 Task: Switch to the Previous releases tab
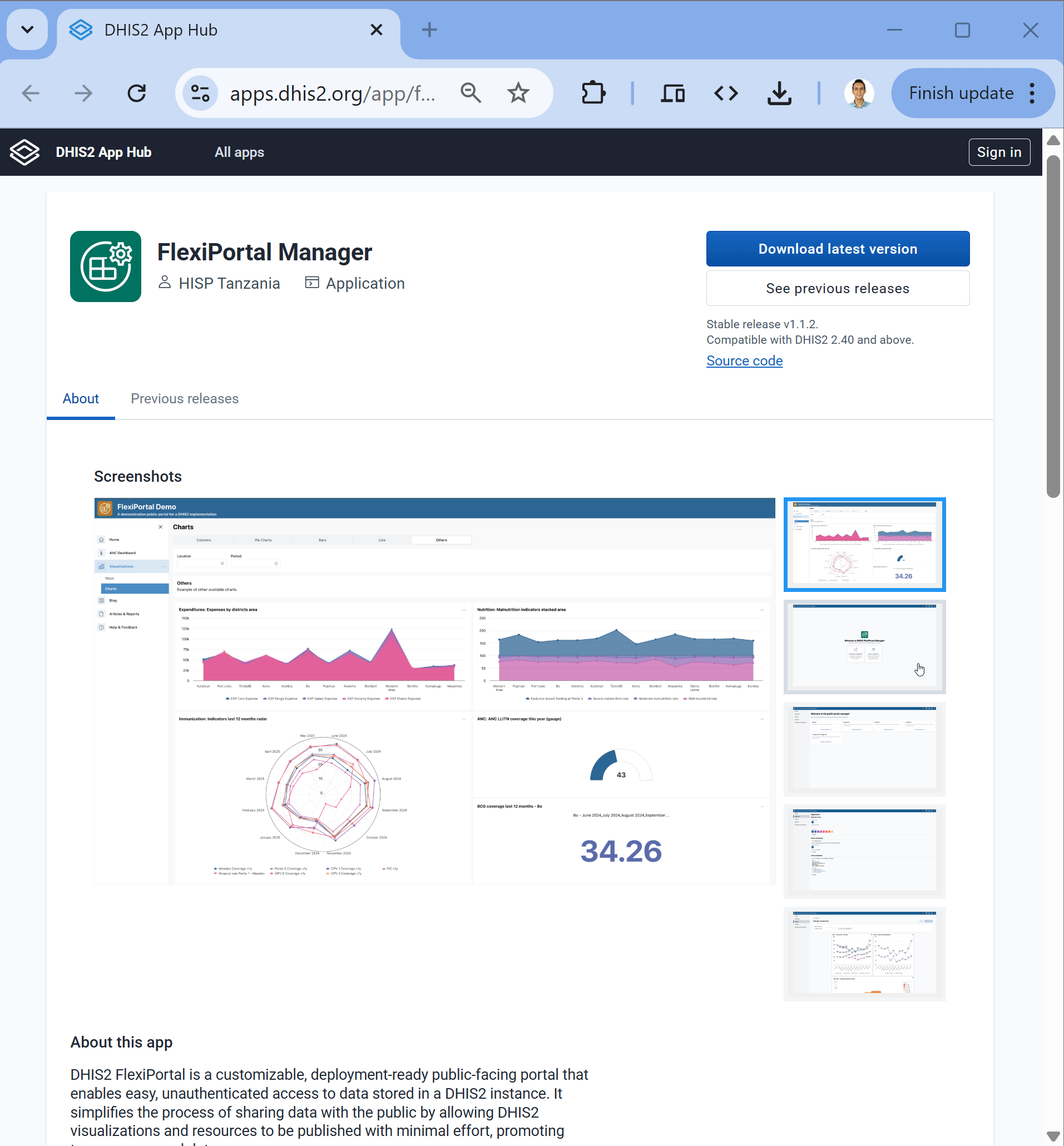(x=184, y=399)
